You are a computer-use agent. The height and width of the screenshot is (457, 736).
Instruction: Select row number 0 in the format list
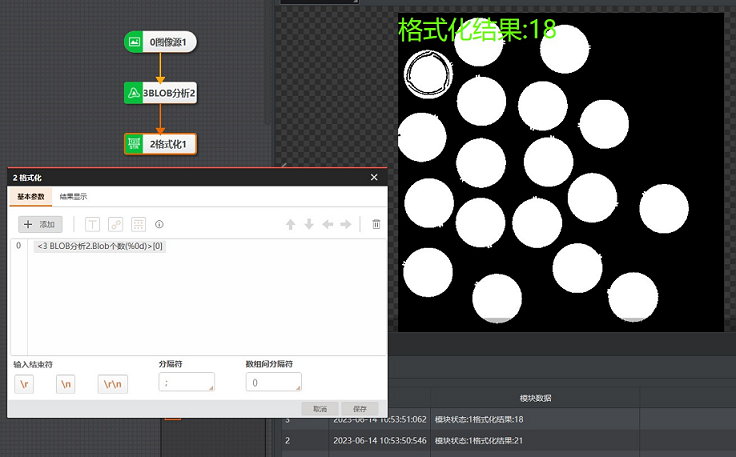(x=18, y=245)
